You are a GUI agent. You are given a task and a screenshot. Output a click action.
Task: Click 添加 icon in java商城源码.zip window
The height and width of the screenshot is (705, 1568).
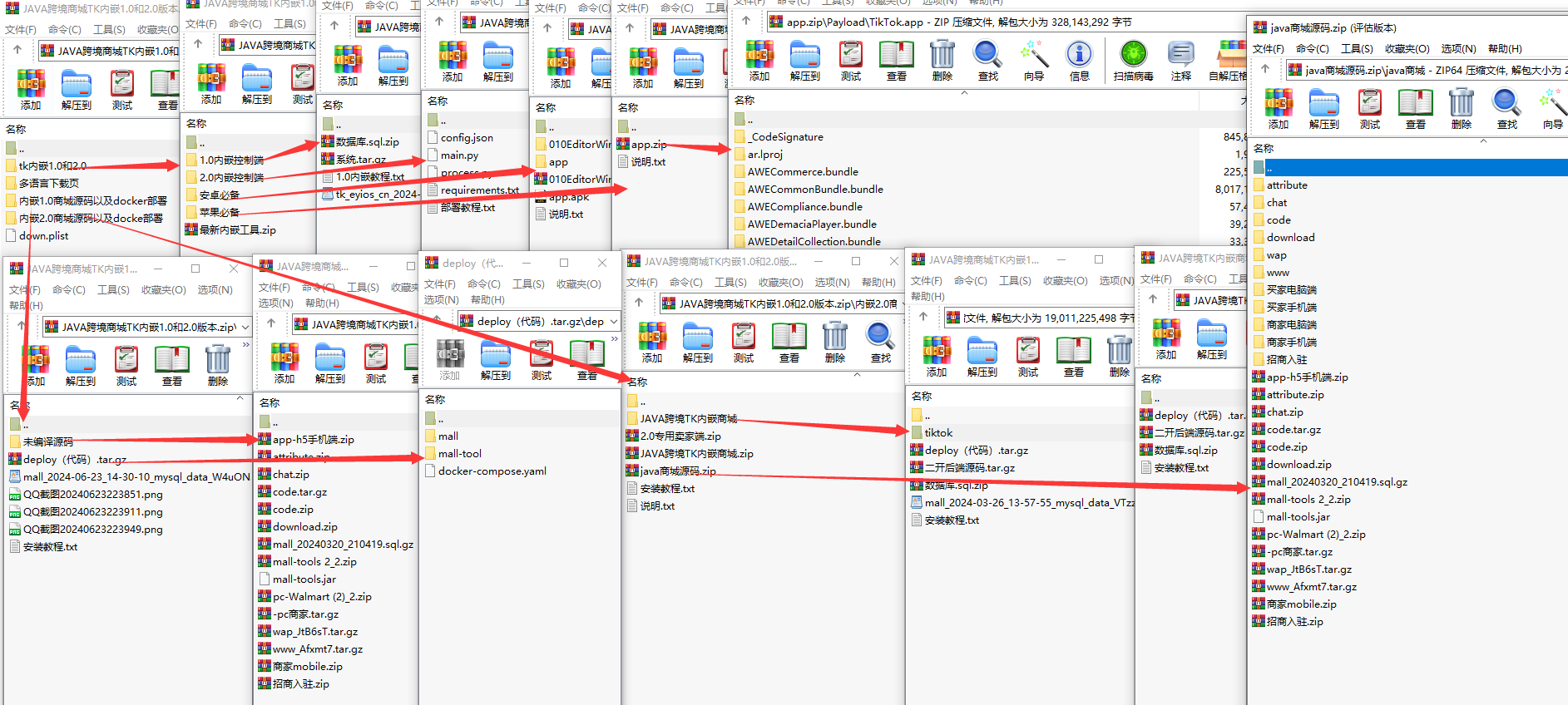pyautogui.click(x=1279, y=109)
